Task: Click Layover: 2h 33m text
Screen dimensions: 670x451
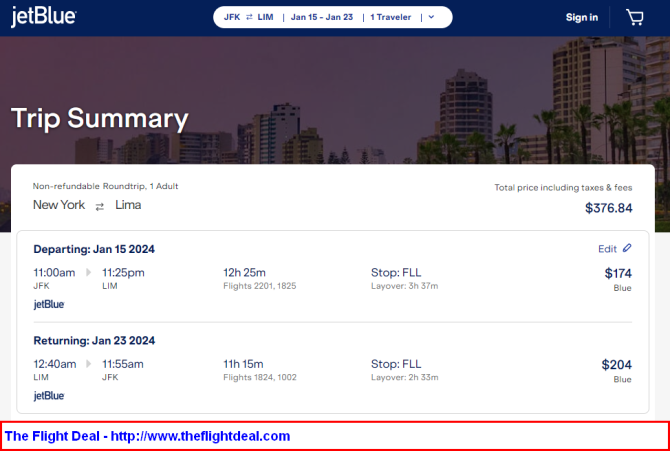Action: point(404,377)
